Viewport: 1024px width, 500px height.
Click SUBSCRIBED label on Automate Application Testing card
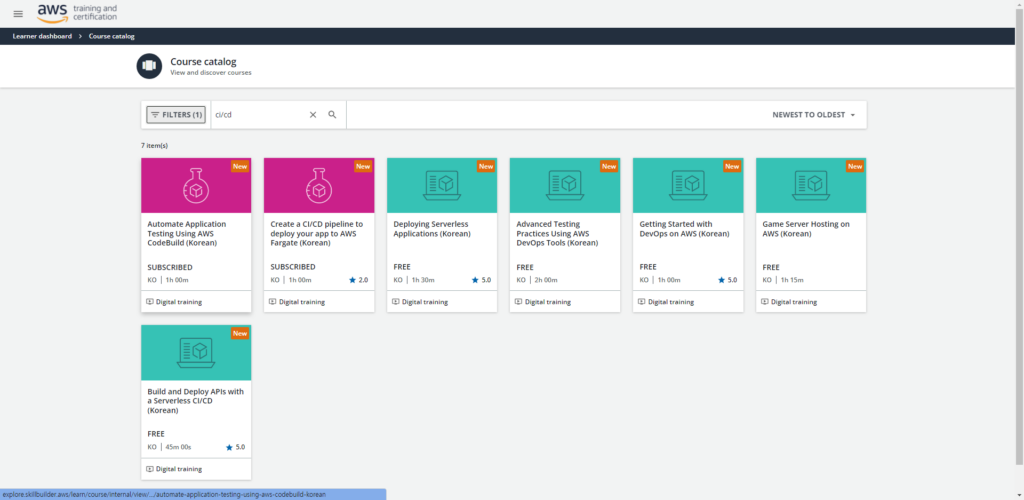pos(170,267)
